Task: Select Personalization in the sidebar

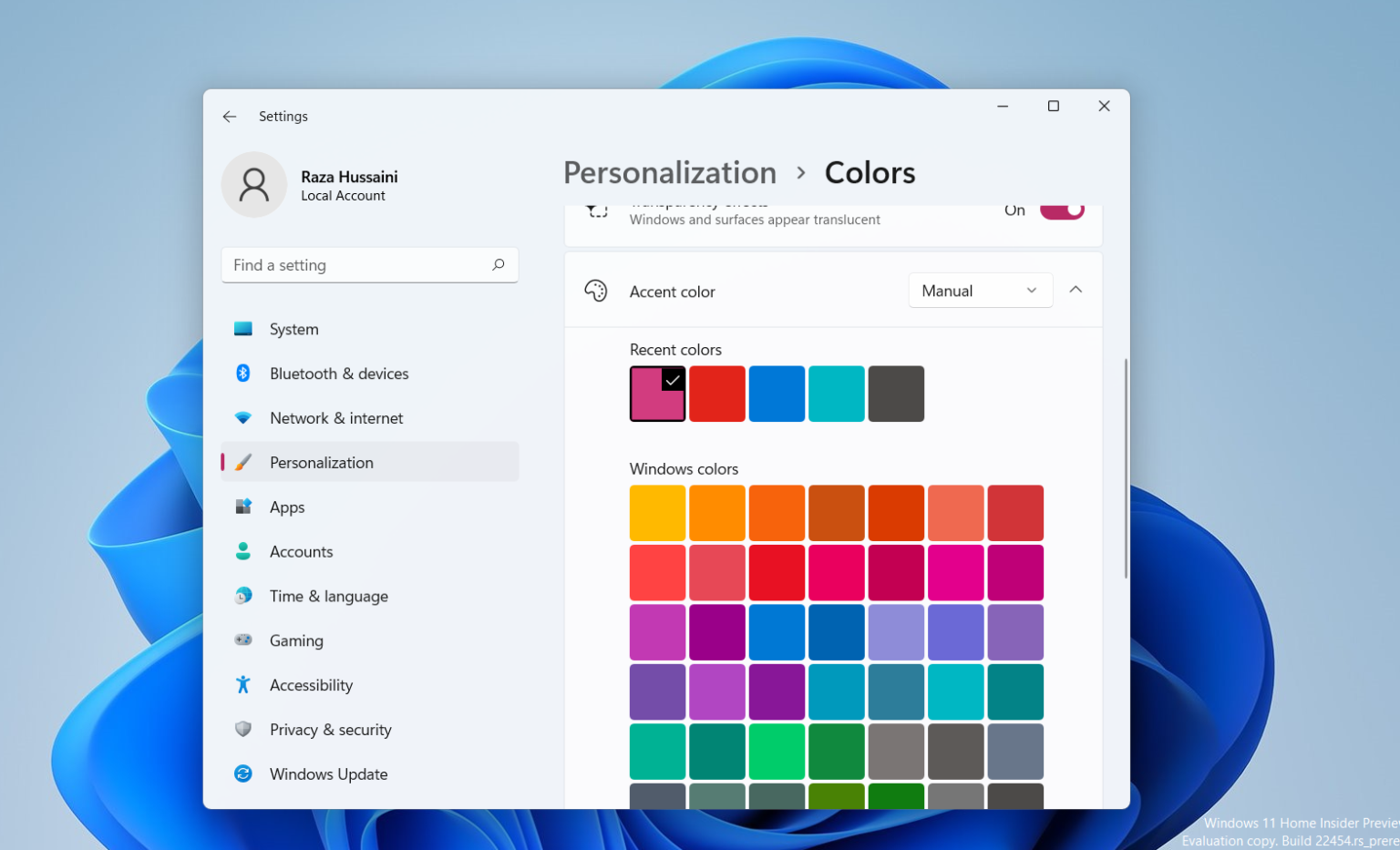Action: [321, 462]
